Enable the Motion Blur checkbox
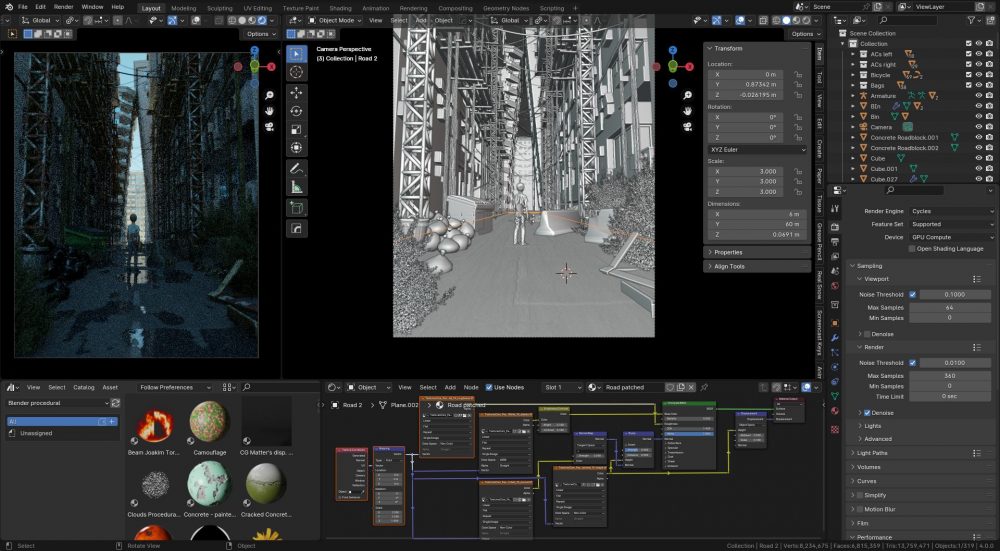The width and height of the screenshot is (1000, 551). pyautogui.click(x=860, y=509)
